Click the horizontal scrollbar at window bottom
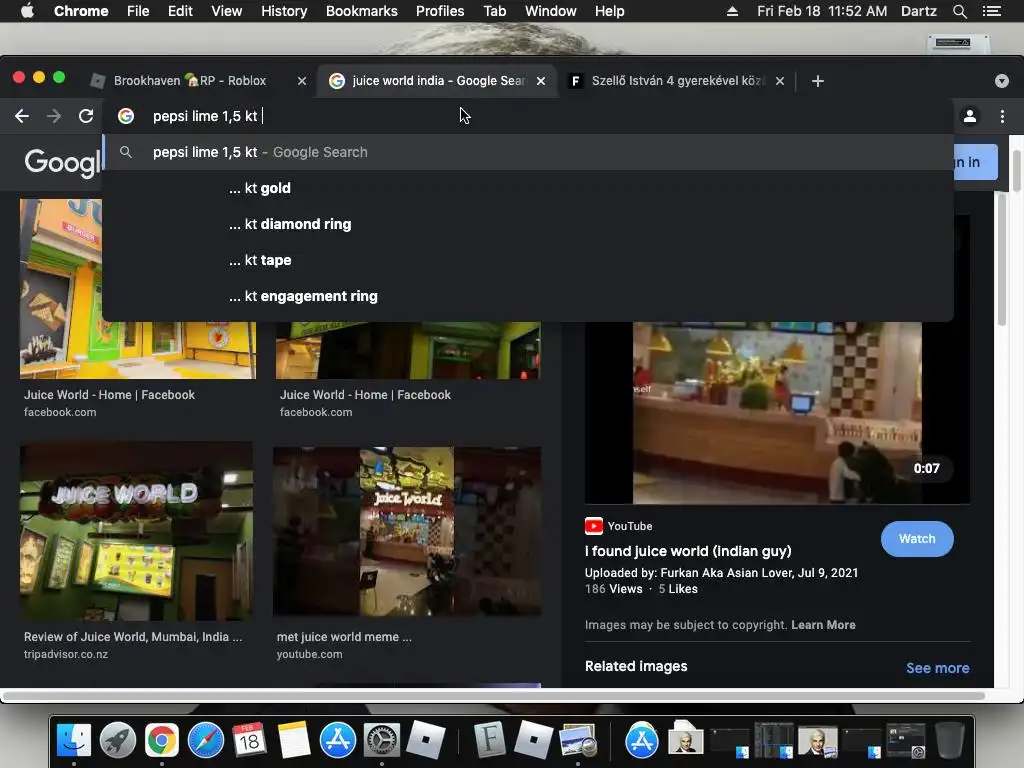This screenshot has height=768, width=1024. click(x=494, y=696)
